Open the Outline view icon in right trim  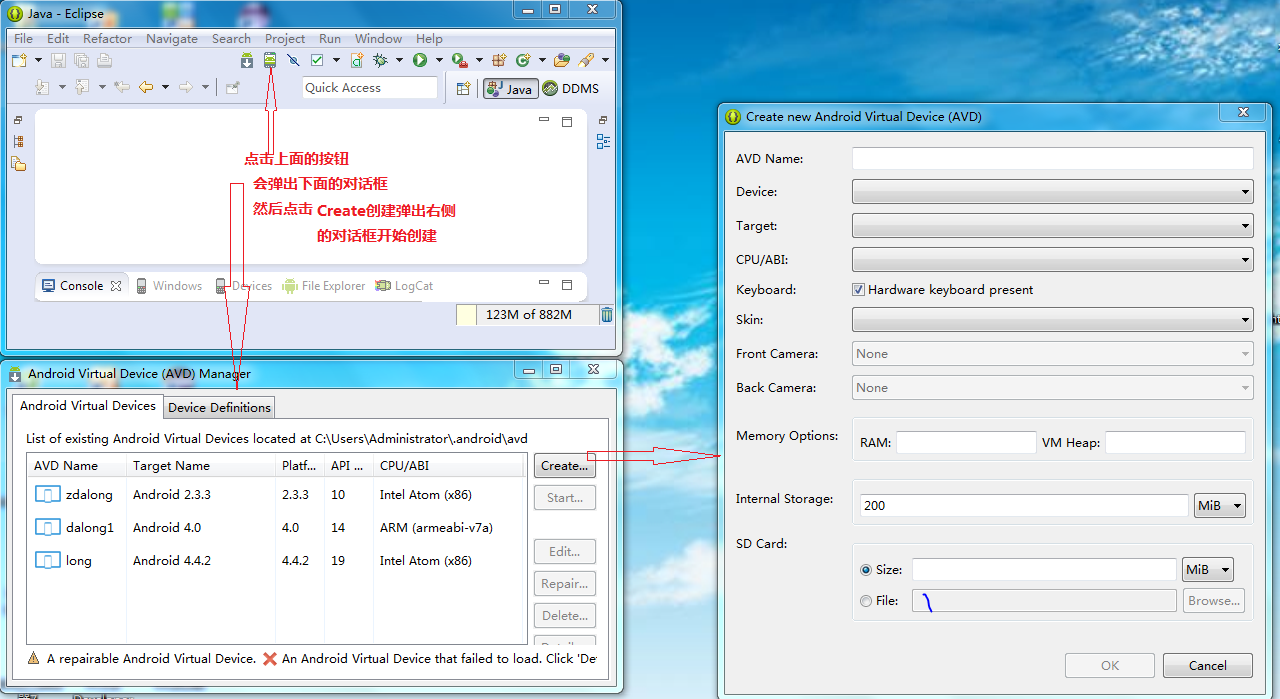[603, 142]
